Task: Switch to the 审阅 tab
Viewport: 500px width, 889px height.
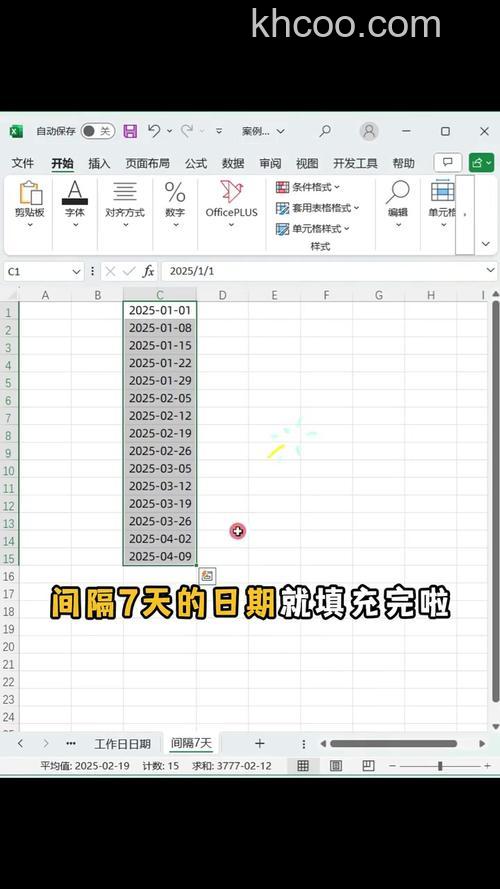Action: (270, 163)
